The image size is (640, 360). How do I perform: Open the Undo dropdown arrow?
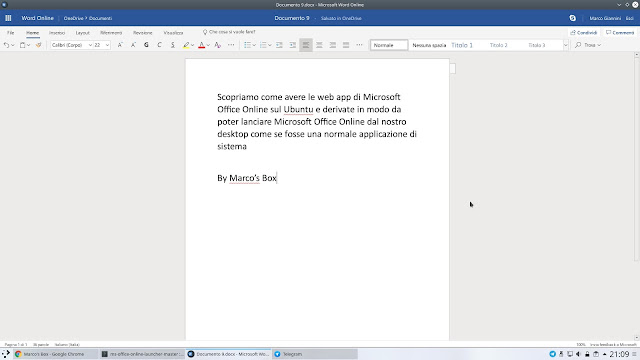(13, 45)
